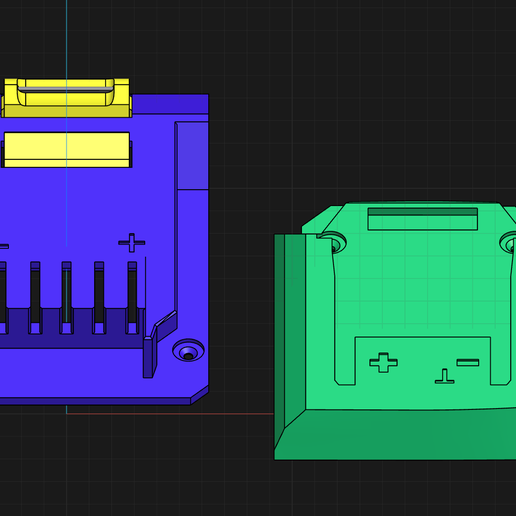Click the T-shaped mark on the green adapter
Viewport: 516px width, 516px height.
[x=444, y=376]
